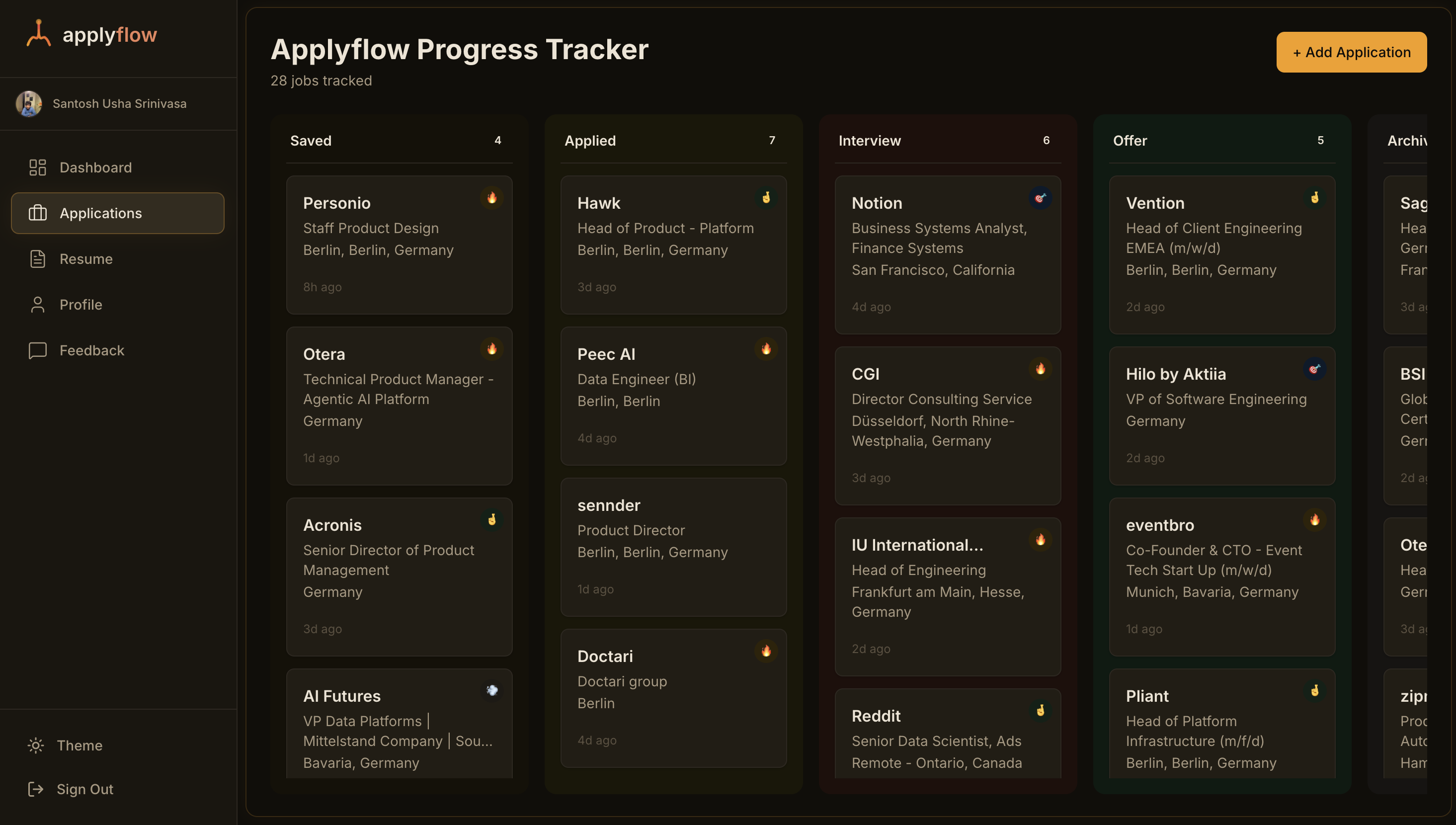The height and width of the screenshot is (825, 1456).
Task: Click the target badge on the Notion card
Action: point(1041,198)
